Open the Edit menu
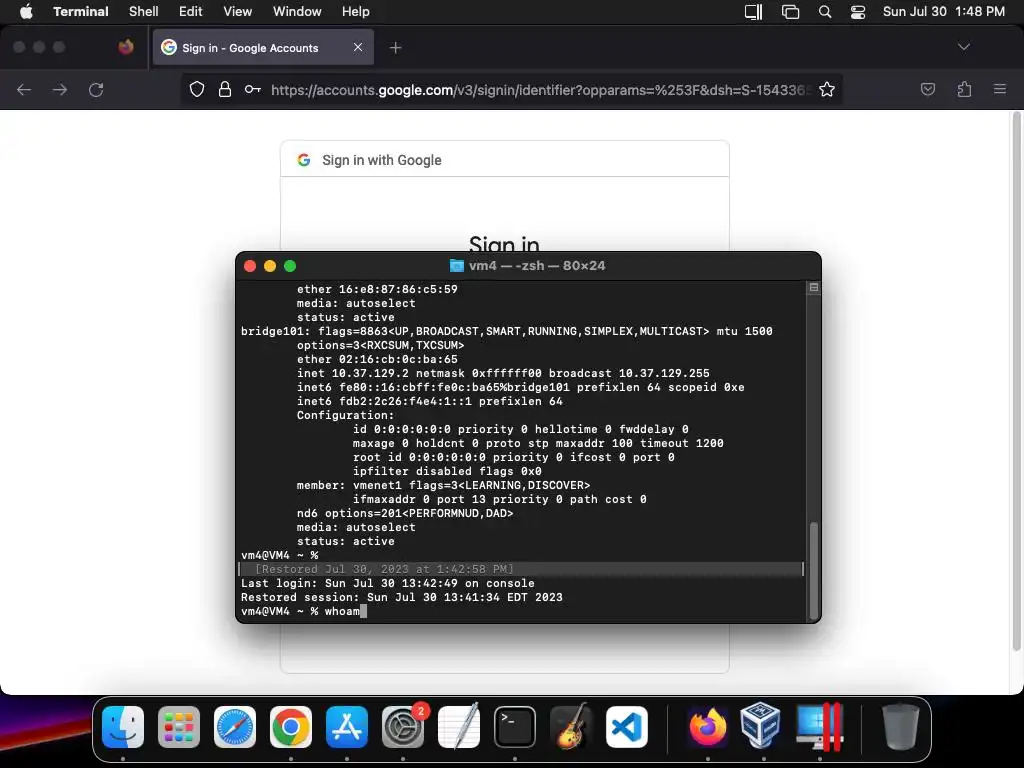 191,12
